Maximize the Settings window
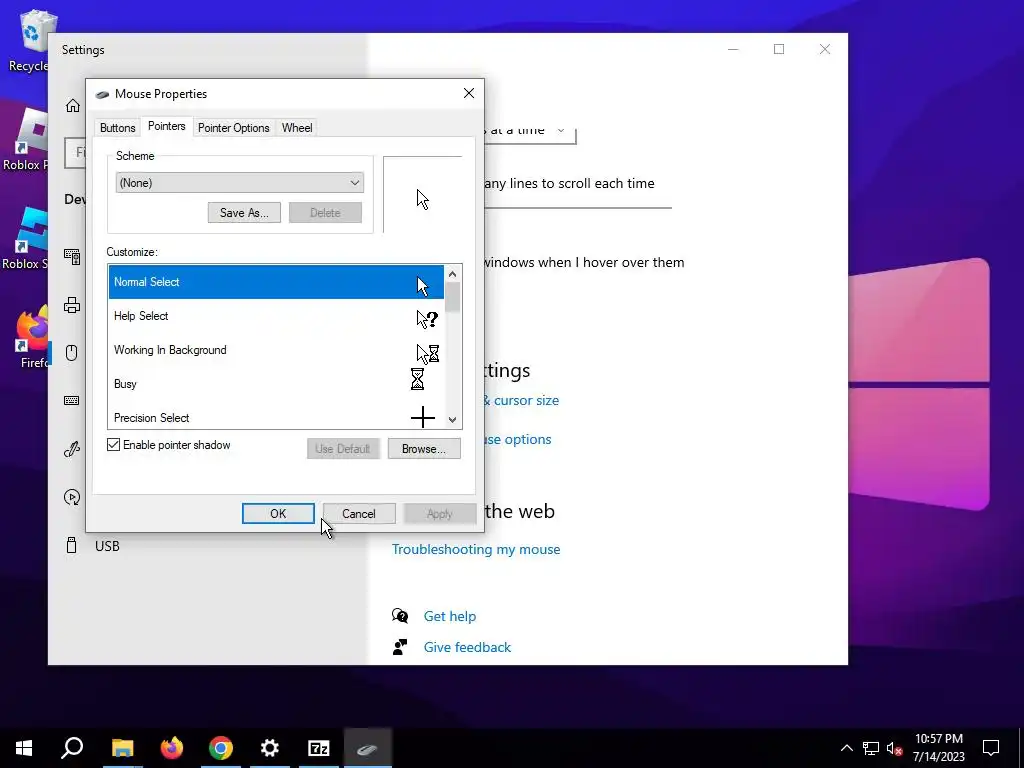 [779, 49]
